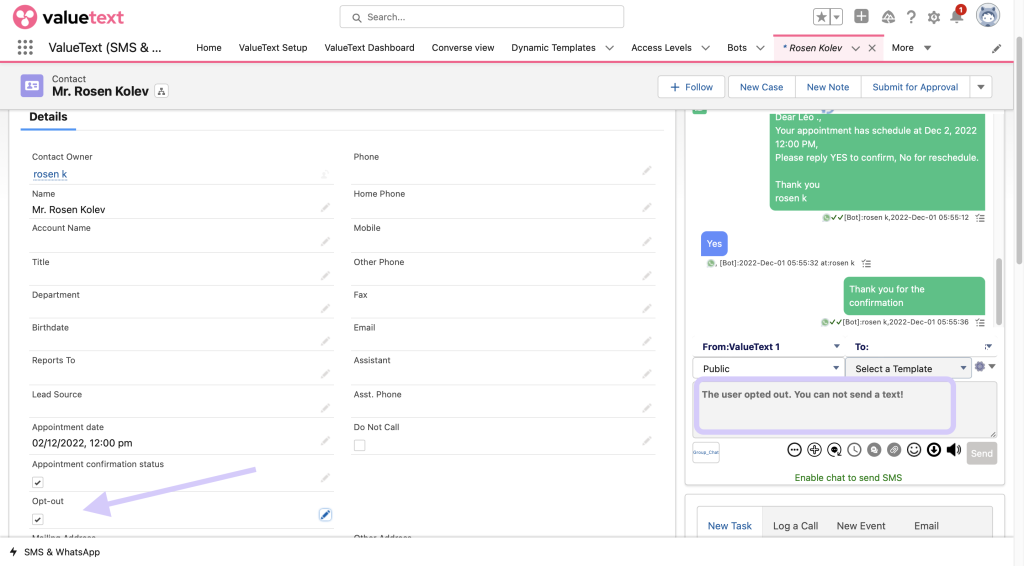Click the refresh conversation chat icon

point(834,450)
